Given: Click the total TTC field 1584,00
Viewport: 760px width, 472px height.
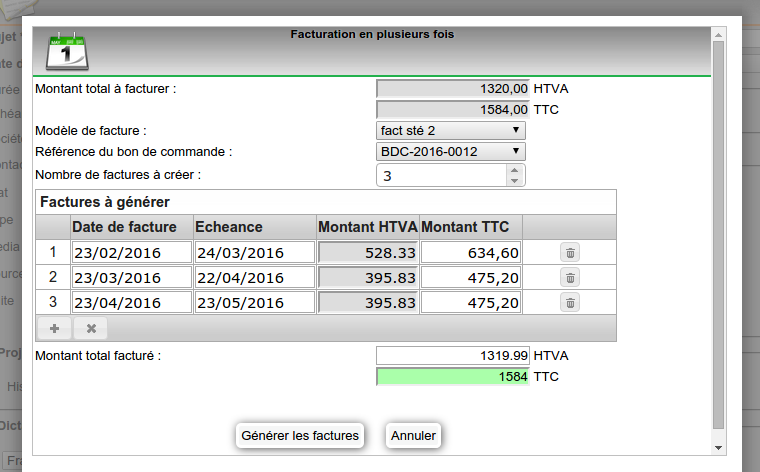Looking at the screenshot, I should point(453,110).
